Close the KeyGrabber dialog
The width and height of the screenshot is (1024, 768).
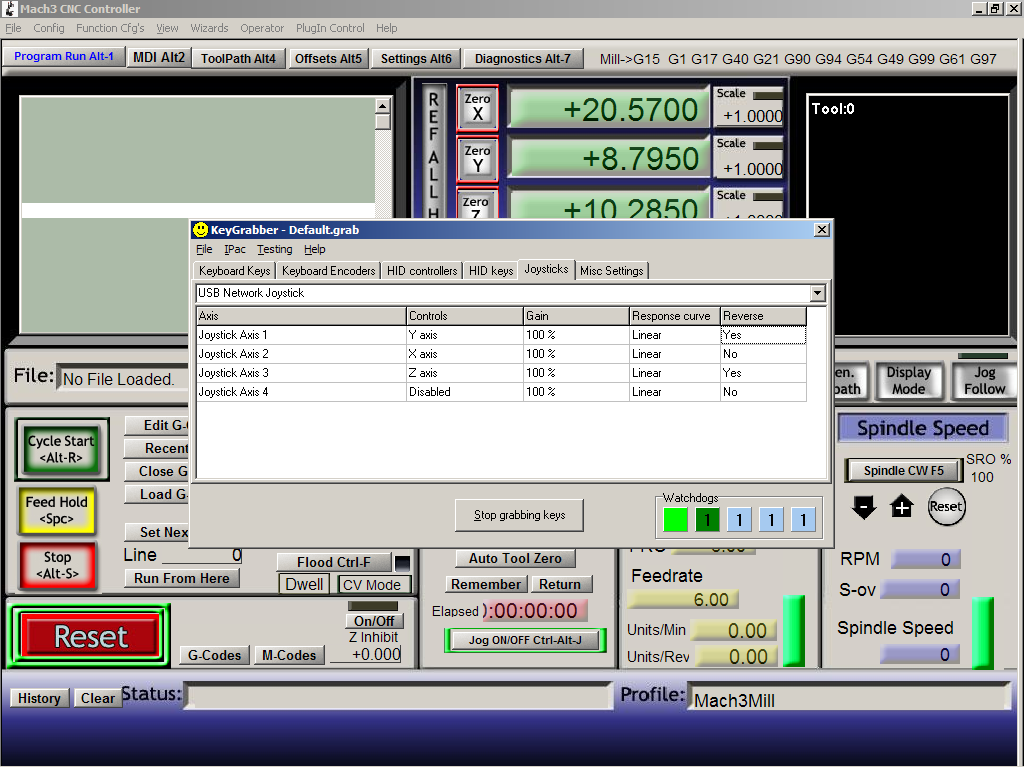(x=822, y=230)
